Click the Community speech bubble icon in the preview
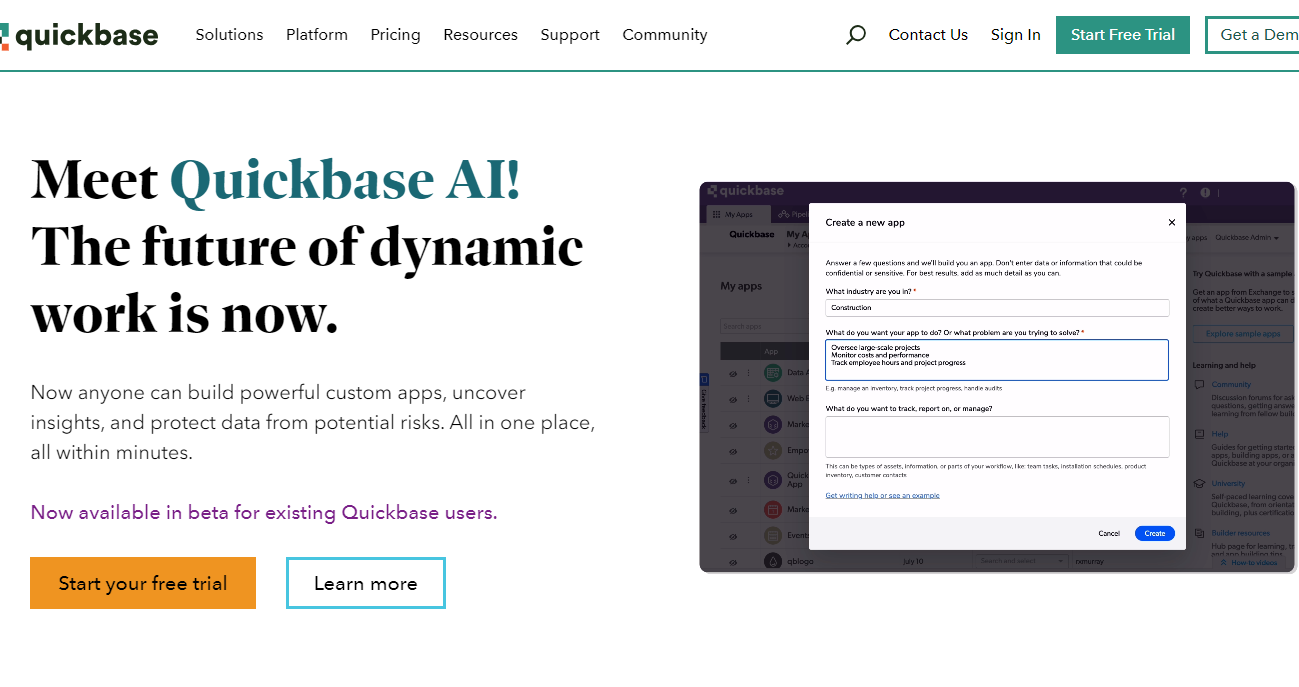The width and height of the screenshot is (1299, 687). pos(1199,384)
